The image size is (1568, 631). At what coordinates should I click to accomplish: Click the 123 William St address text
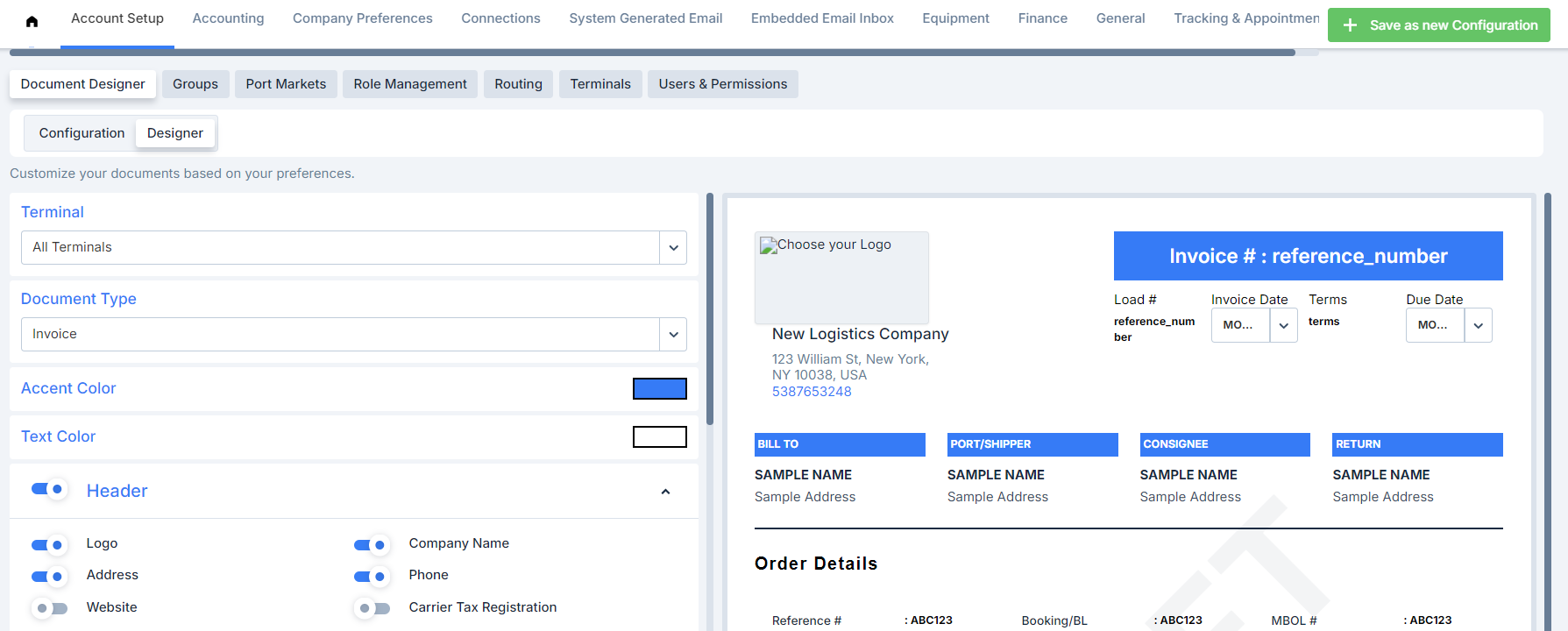(x=850, y=367)
